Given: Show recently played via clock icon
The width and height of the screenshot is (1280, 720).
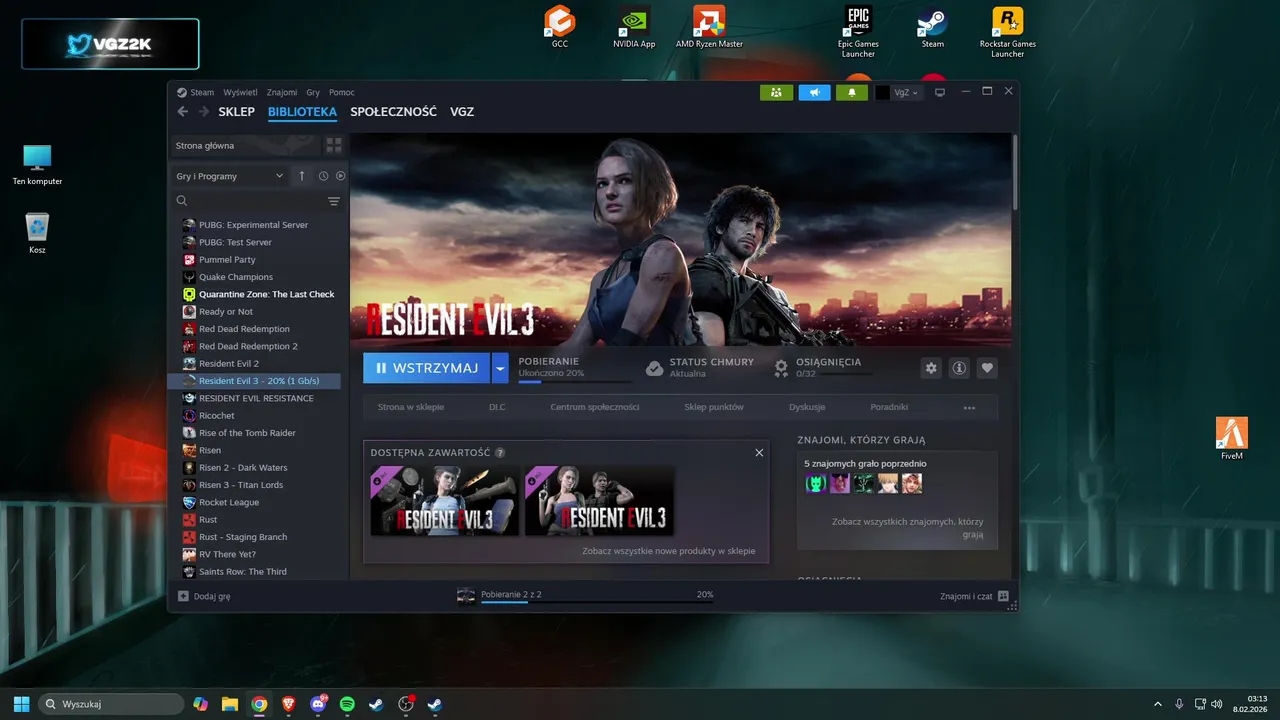Looking at the screenshot, I should pos(323,176).
